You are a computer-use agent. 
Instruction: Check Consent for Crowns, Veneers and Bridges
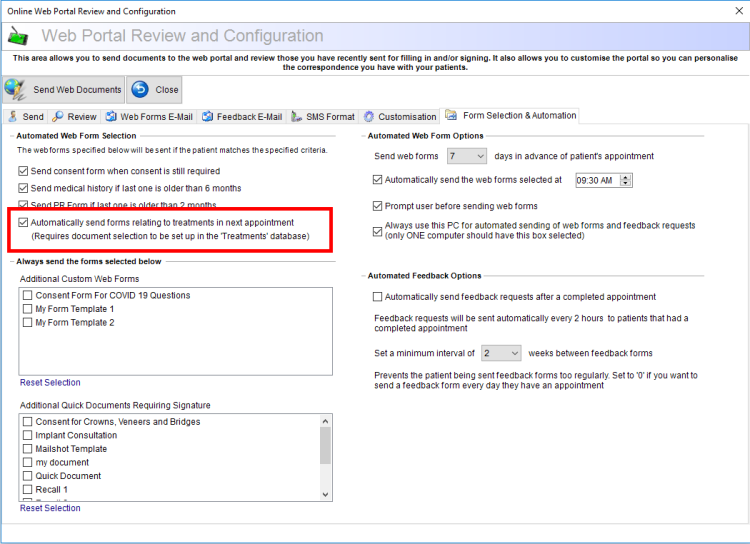(x=28, y=422)
